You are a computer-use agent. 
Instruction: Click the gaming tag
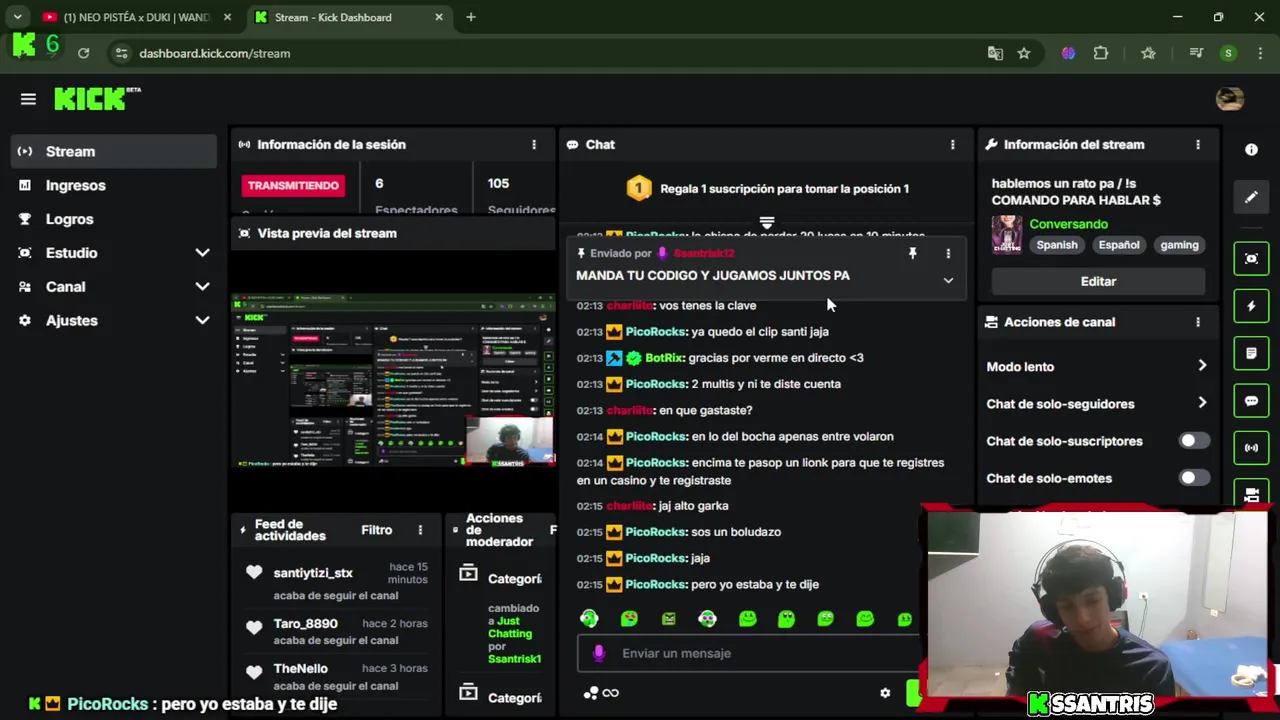tap(1179, 245)
